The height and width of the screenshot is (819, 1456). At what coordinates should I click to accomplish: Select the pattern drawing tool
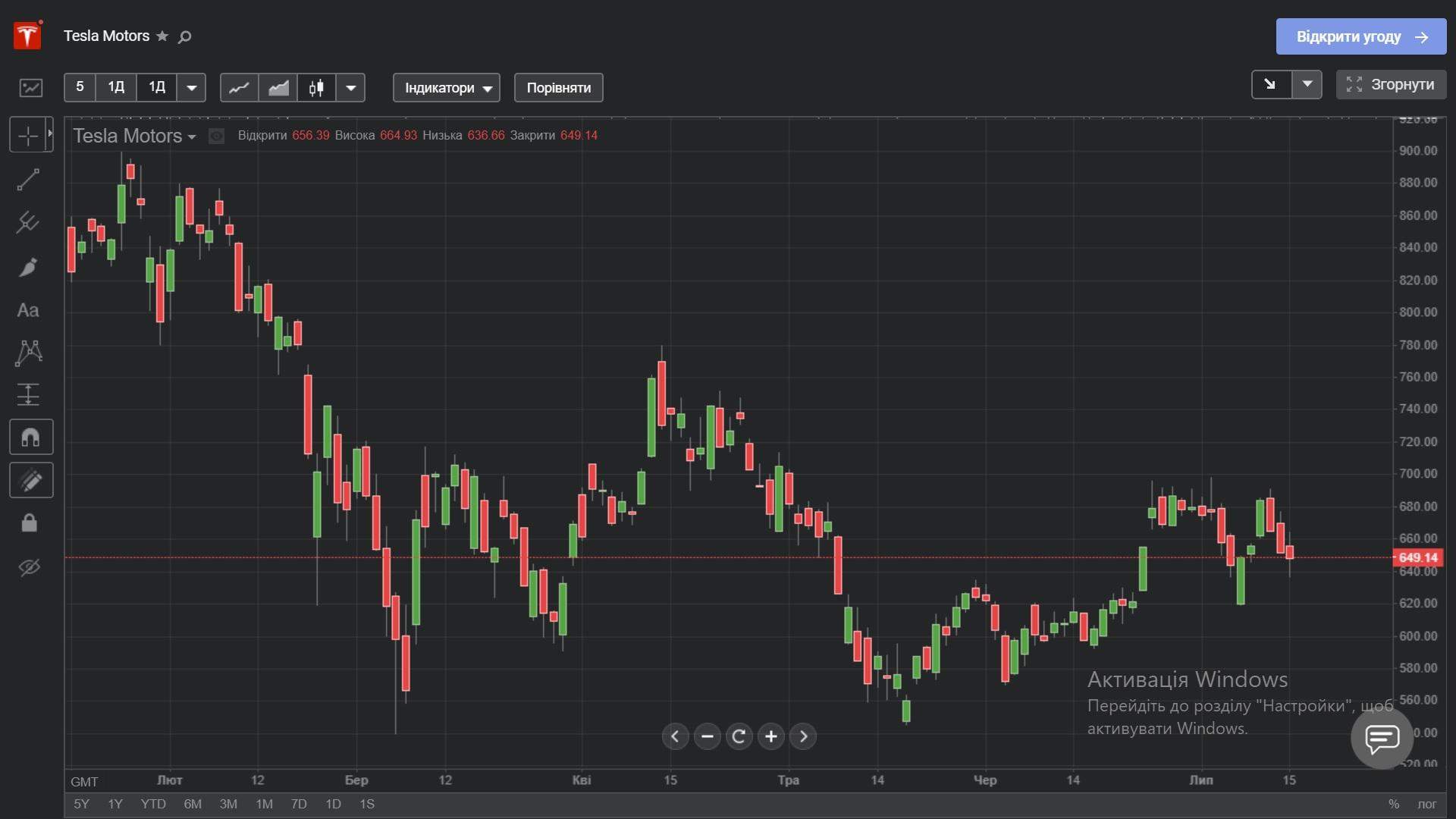point(28,353)
